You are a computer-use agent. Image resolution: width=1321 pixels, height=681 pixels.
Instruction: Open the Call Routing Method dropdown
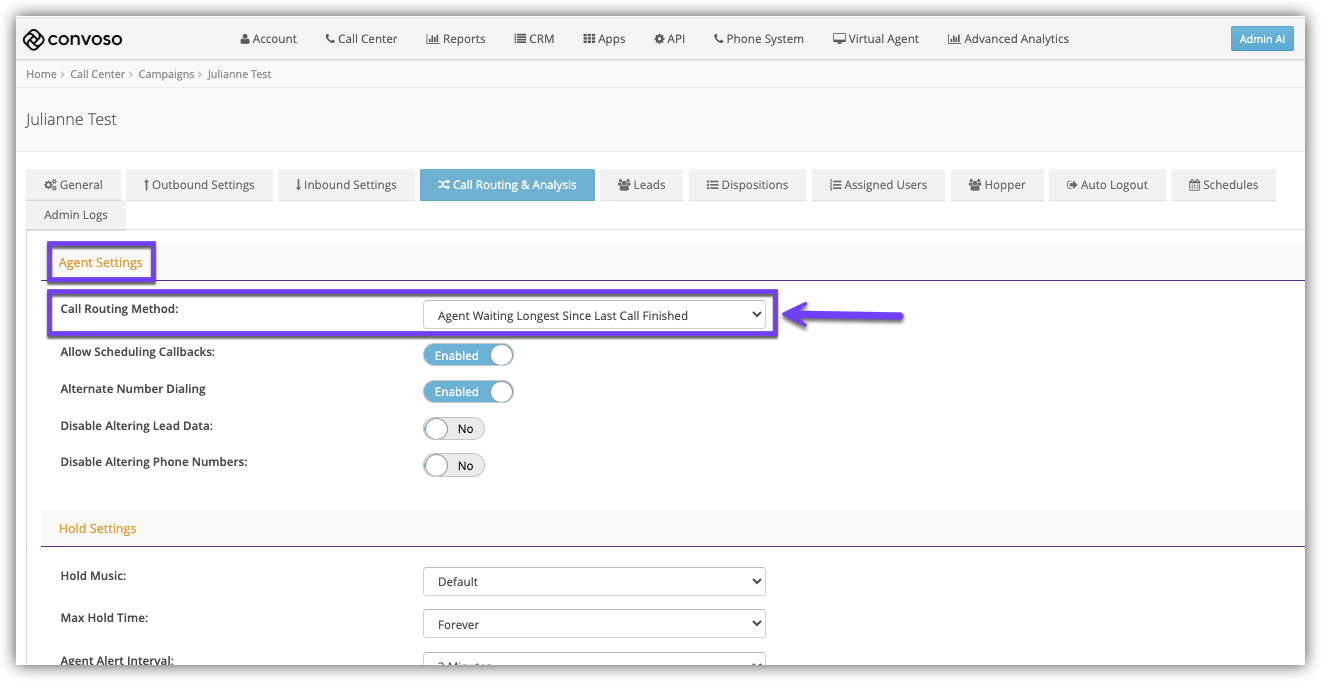[x=594, y=315]
